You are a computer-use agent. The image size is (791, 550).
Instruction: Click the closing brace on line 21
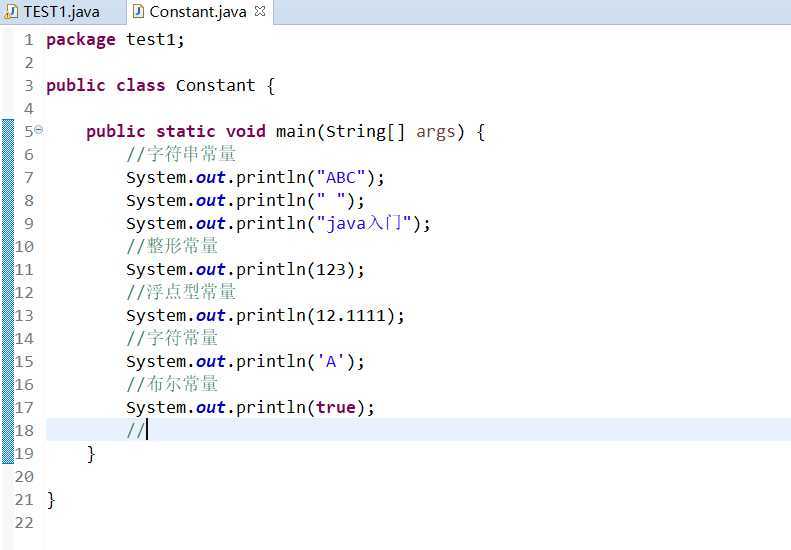[51, 500]
